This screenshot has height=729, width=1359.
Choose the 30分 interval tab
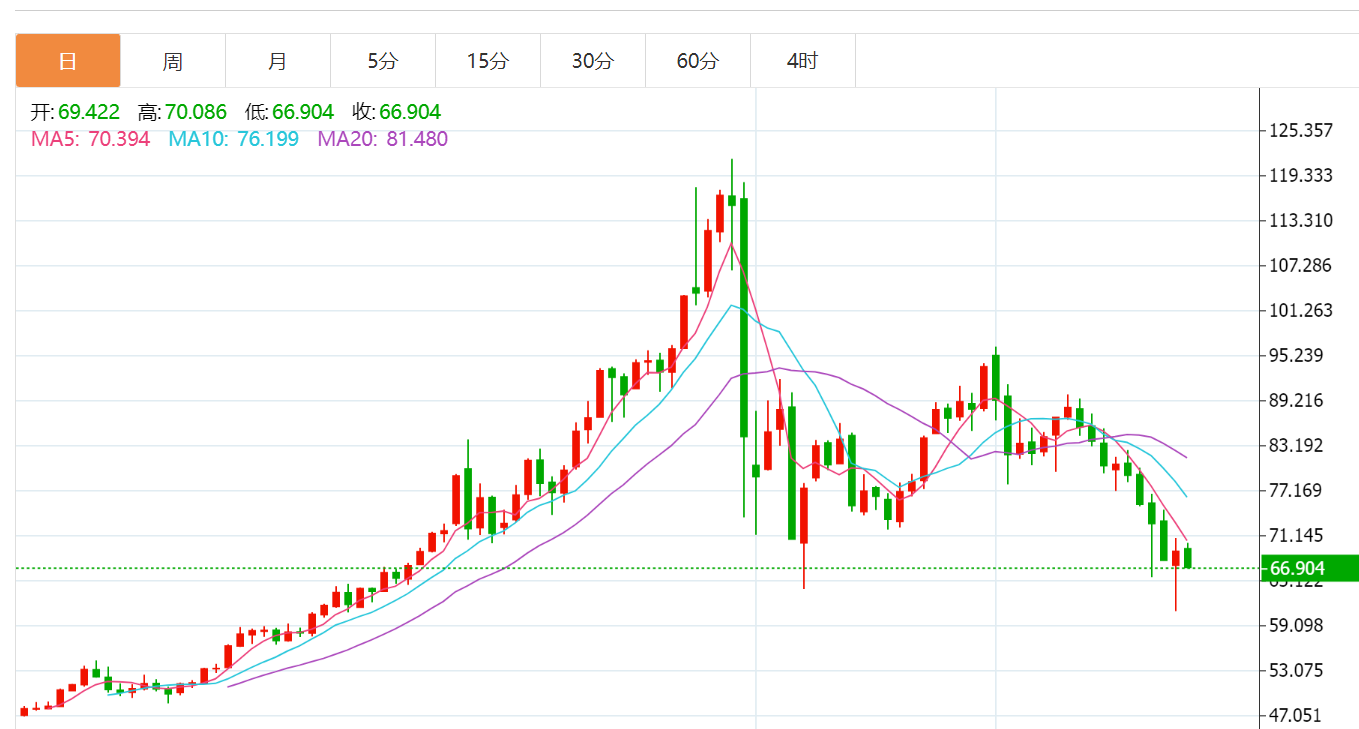tap(592, 61)
